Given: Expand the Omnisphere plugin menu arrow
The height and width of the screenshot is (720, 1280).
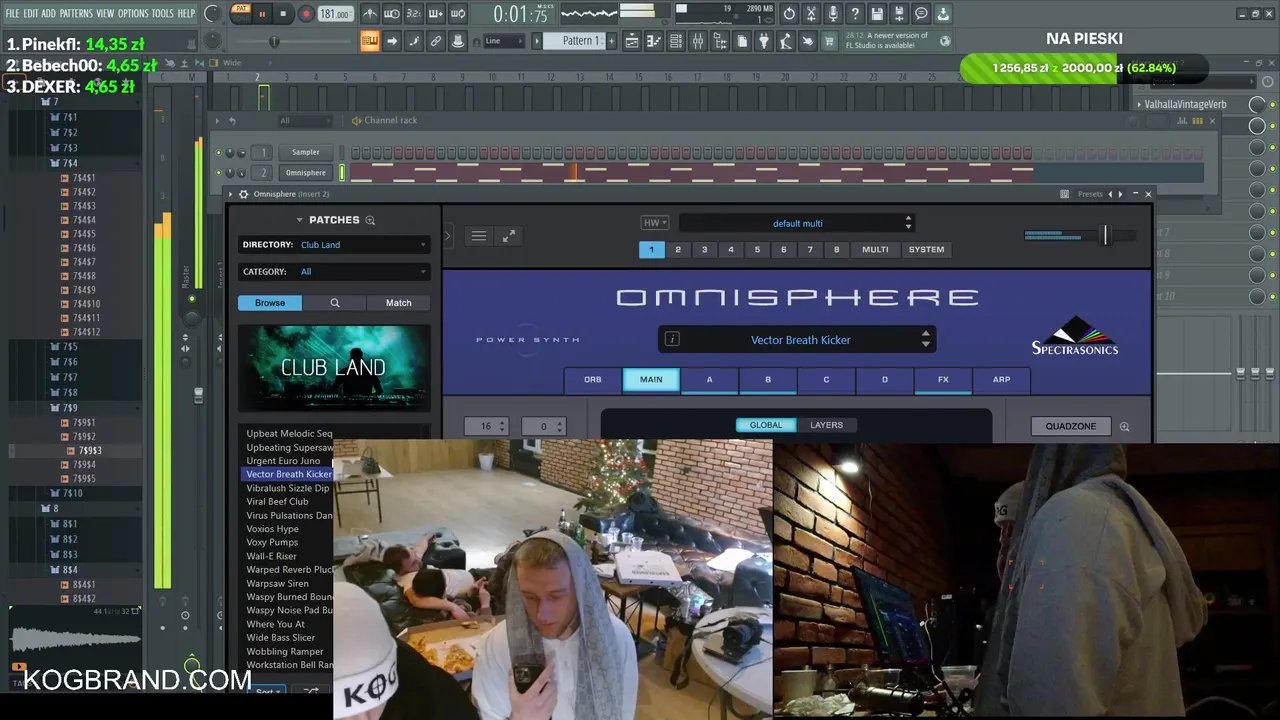Looking at the screenshot, I should click(x=231, y=194).
